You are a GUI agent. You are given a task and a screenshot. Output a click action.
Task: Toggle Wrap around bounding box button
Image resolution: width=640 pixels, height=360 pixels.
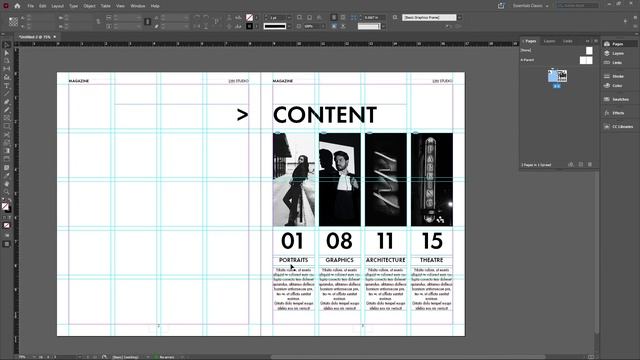(x=343, y=18)
